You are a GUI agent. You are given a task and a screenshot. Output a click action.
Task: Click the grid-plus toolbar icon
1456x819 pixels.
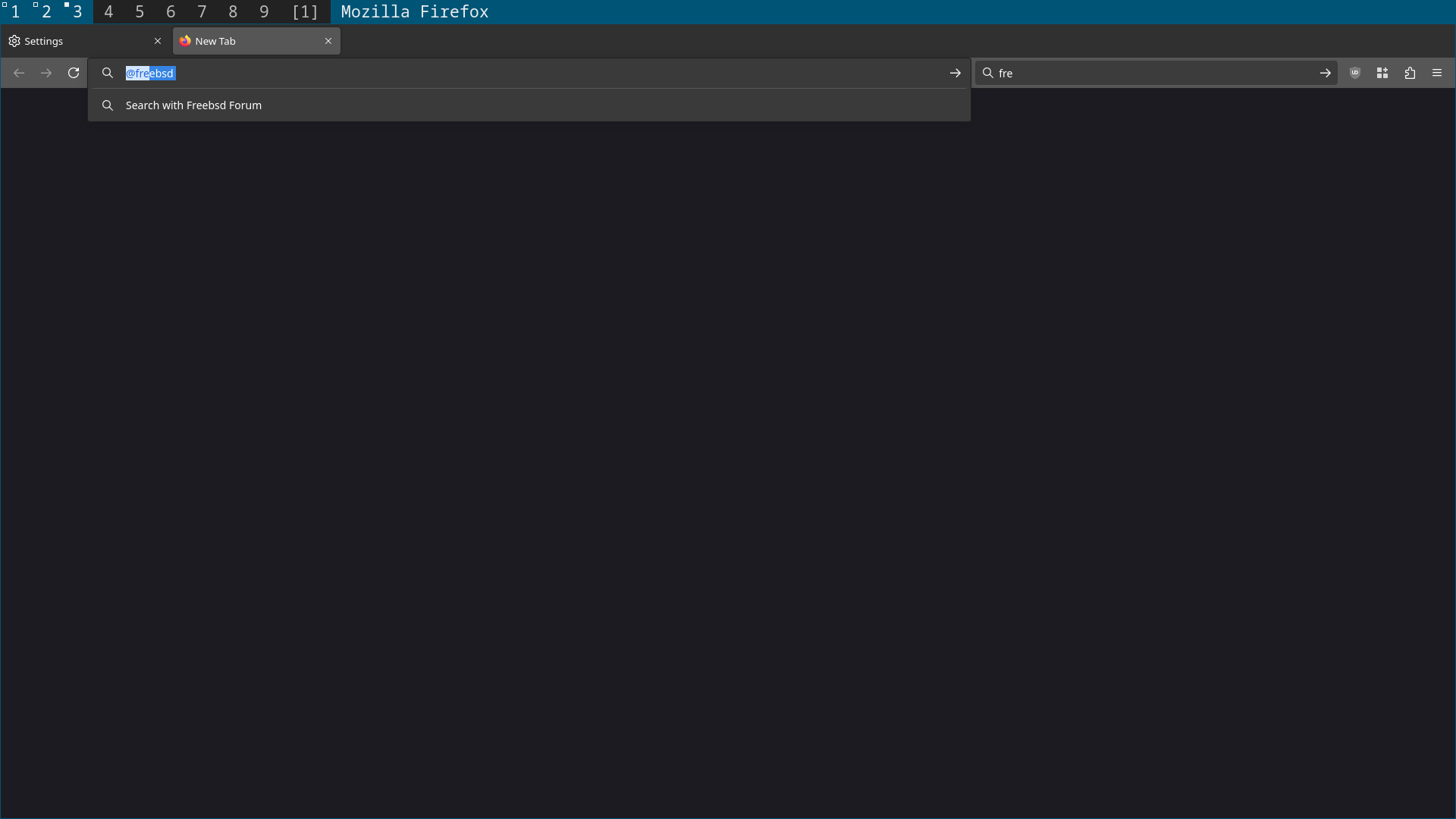tap(1382, 73)
